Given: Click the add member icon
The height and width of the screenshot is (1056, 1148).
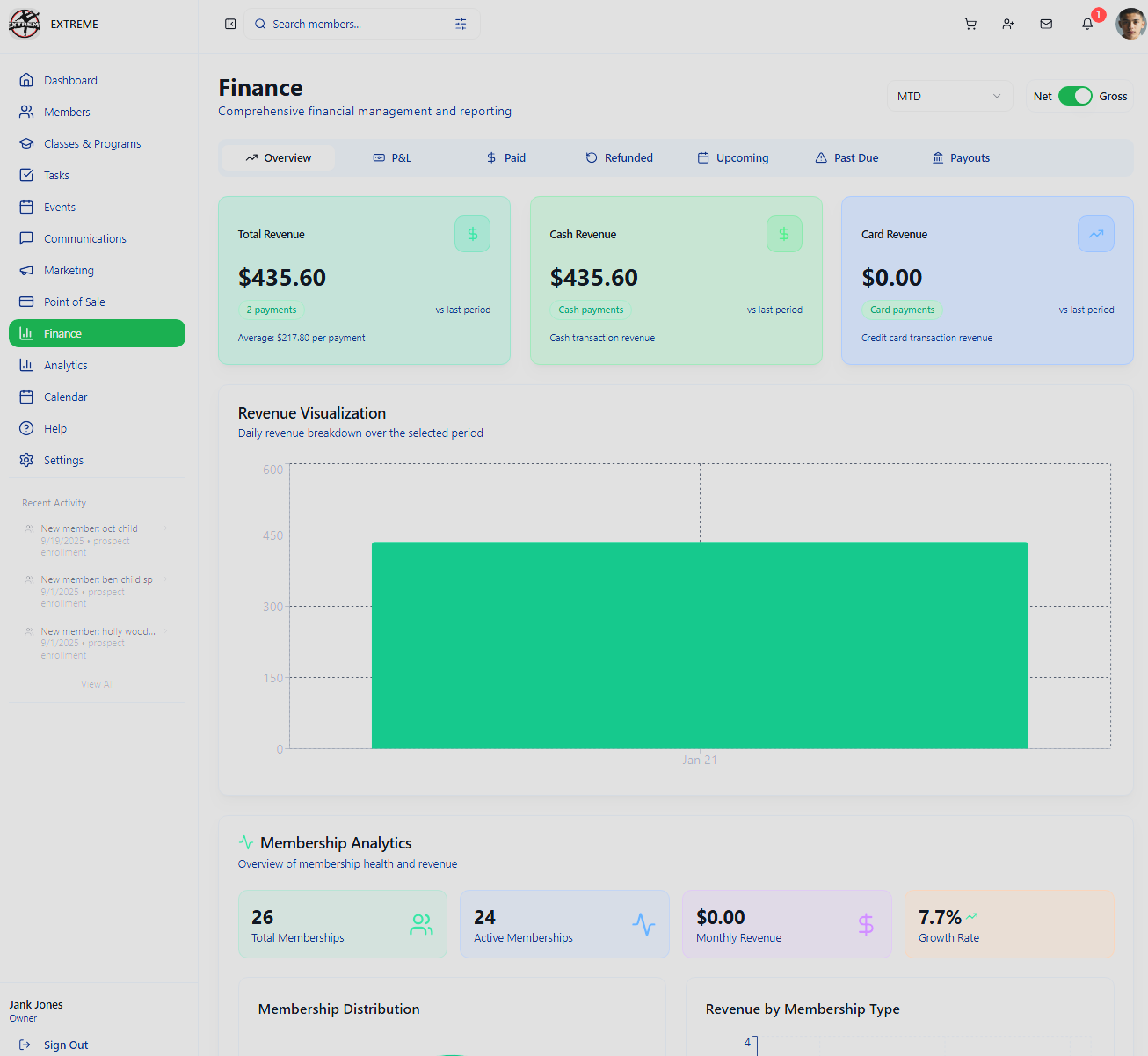Looking at the screenshot, I should pos(1008,25).
